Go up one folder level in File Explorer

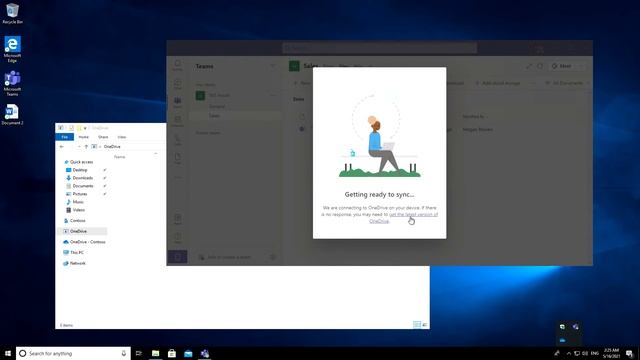86,147
